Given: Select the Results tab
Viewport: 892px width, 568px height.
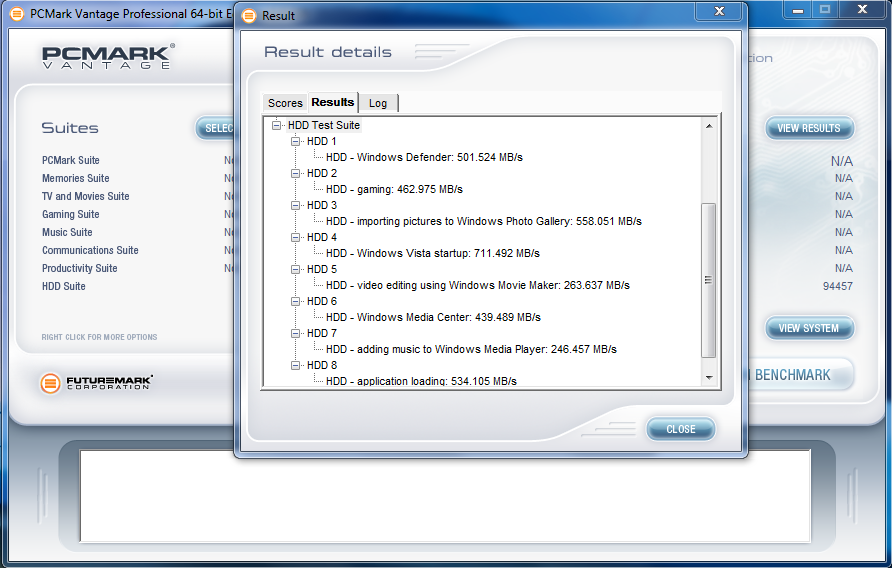Looking at the screenshot, I should click(x=333, y=102).
